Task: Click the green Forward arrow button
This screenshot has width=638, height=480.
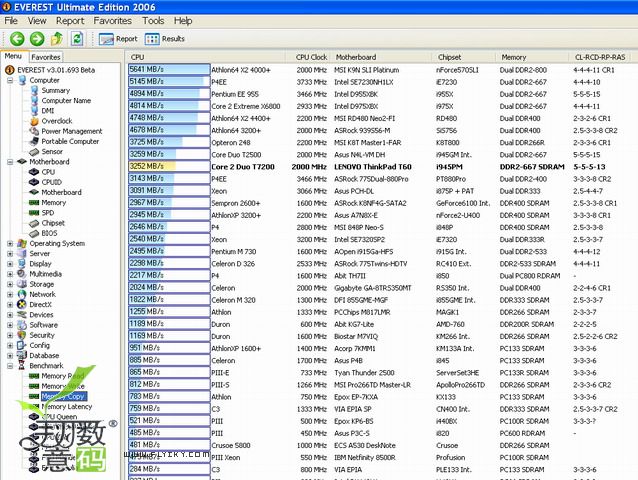Action: [x=37, y=39]
